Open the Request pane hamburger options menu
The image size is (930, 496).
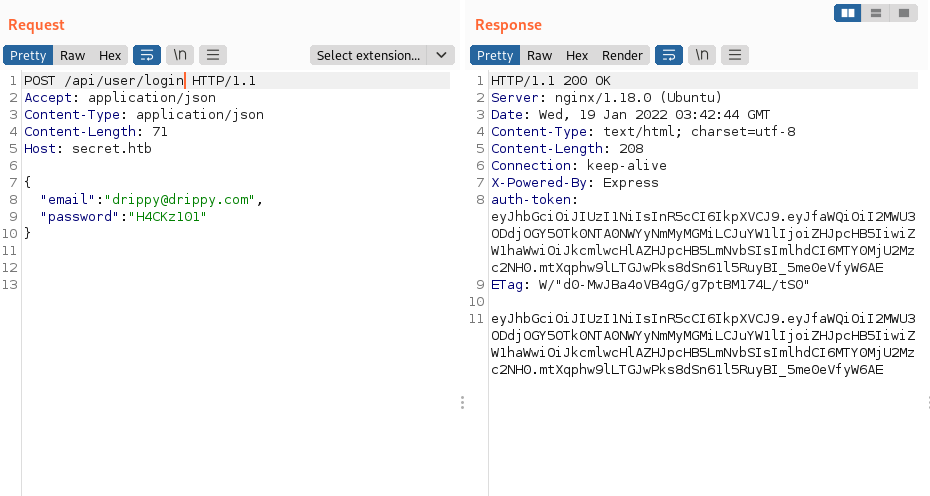click(213, 55)
